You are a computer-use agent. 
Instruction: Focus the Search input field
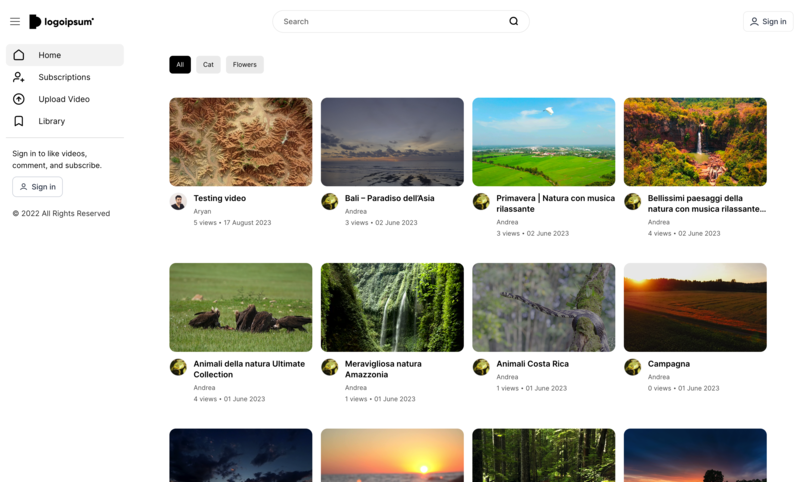pos(390,21)
